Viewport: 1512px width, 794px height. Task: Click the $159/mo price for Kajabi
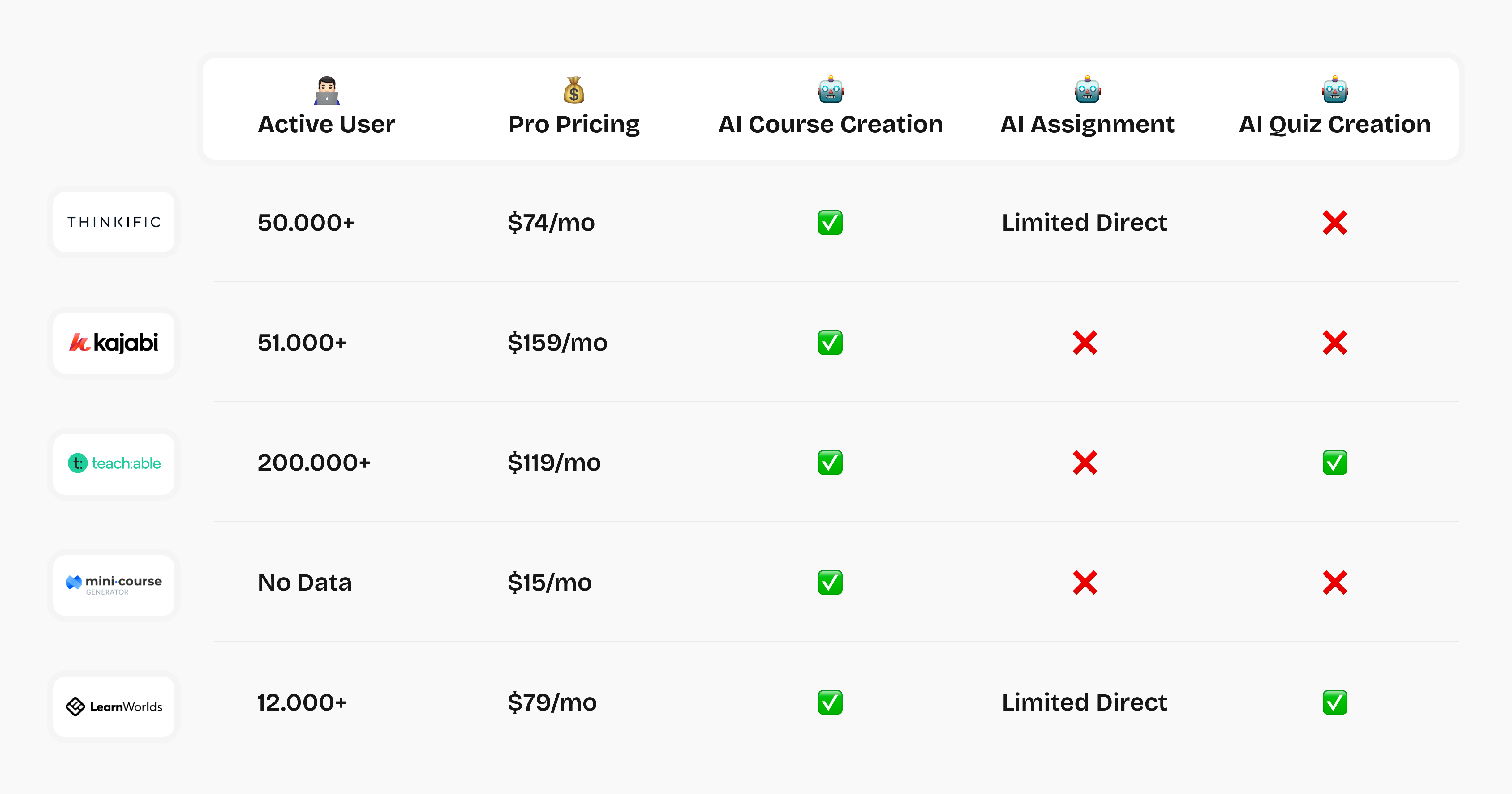point(557,343)
